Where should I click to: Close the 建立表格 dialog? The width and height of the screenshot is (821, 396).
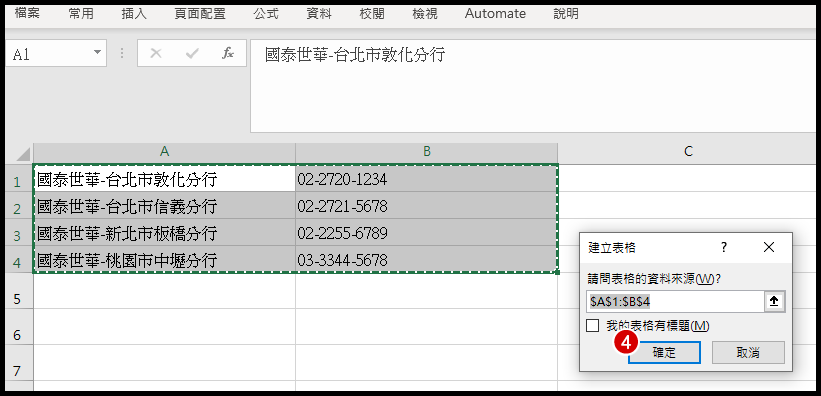click(x=769, y=247)
